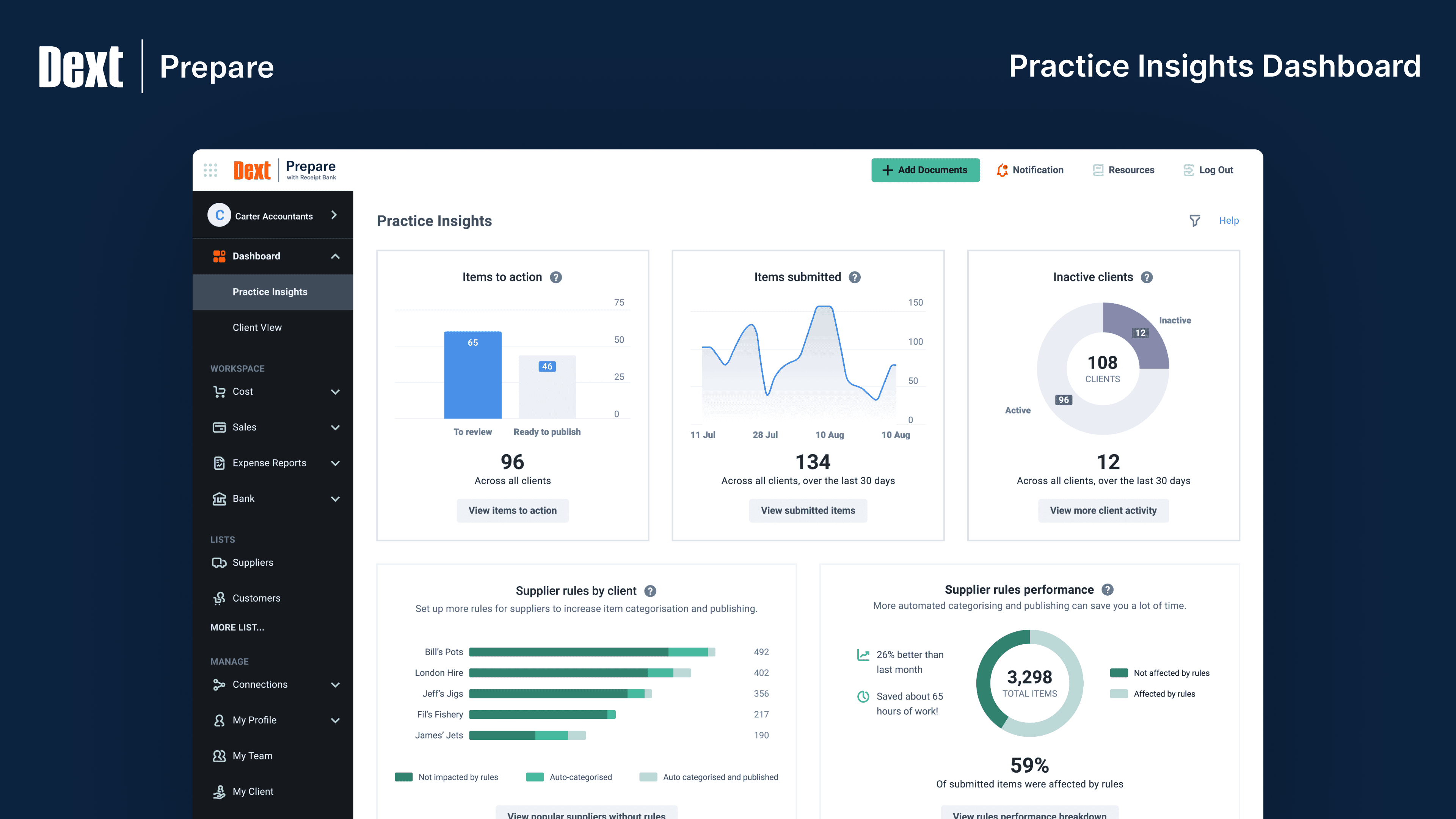
Task: Open help tooltip for Supplier rules performance
Action: (1108, 590)
